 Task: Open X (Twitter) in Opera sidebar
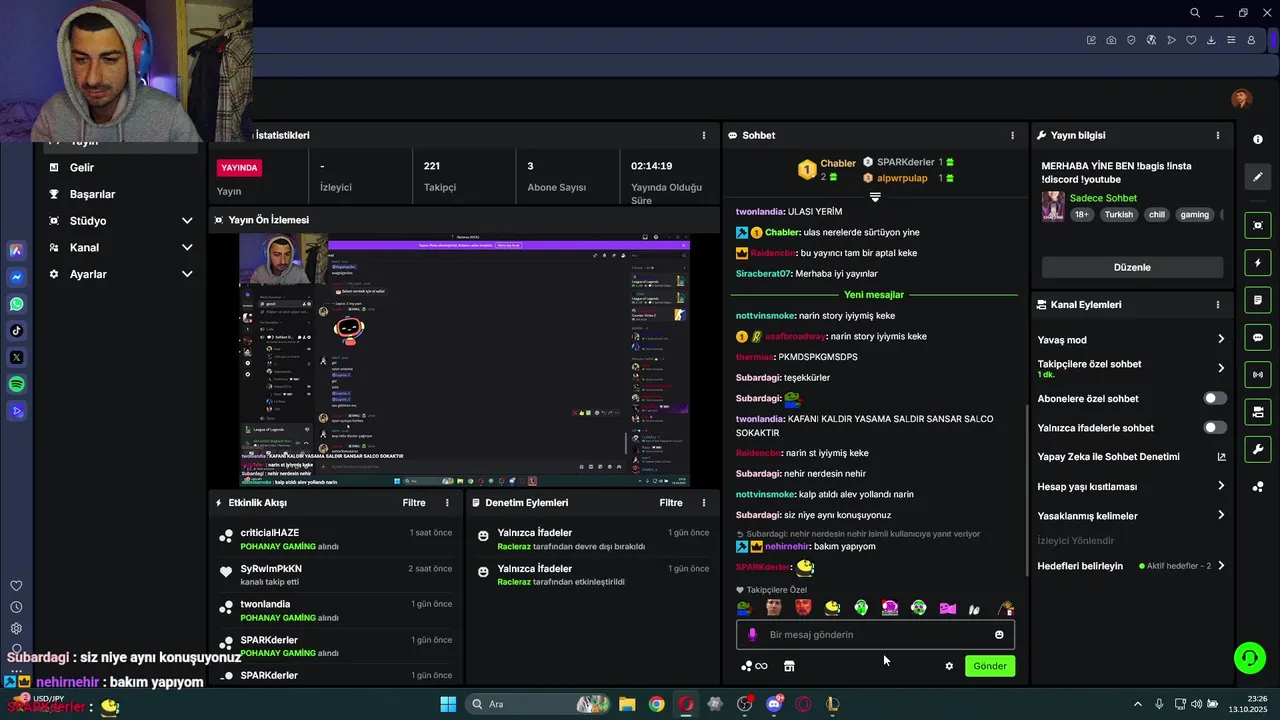click(x=16, y=357)
